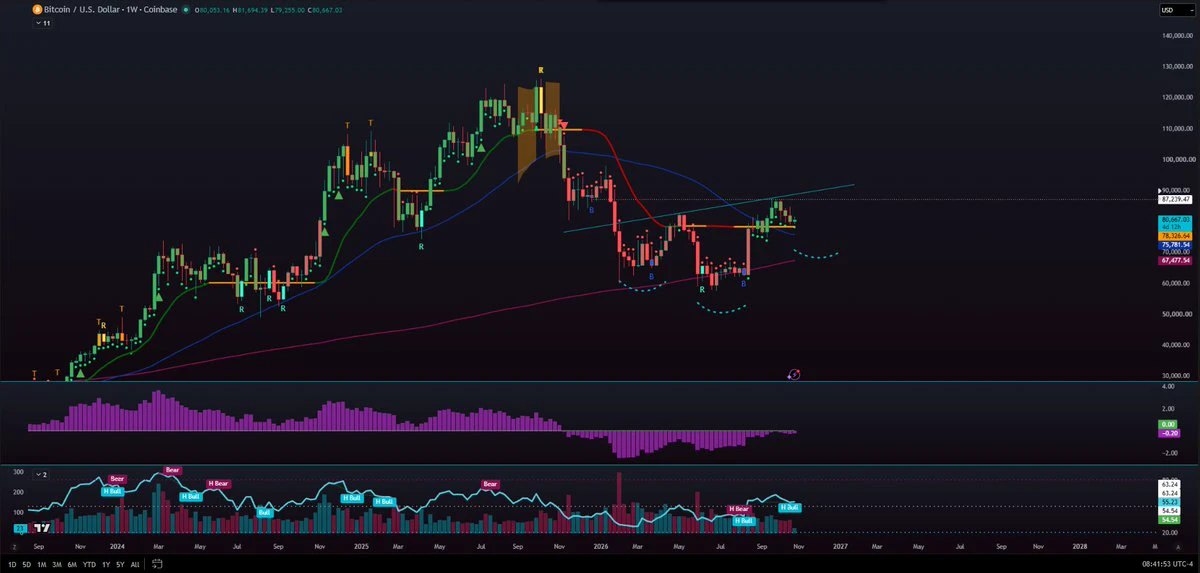Click the alert arrow beside 90,000.00

coord(1161,190)
